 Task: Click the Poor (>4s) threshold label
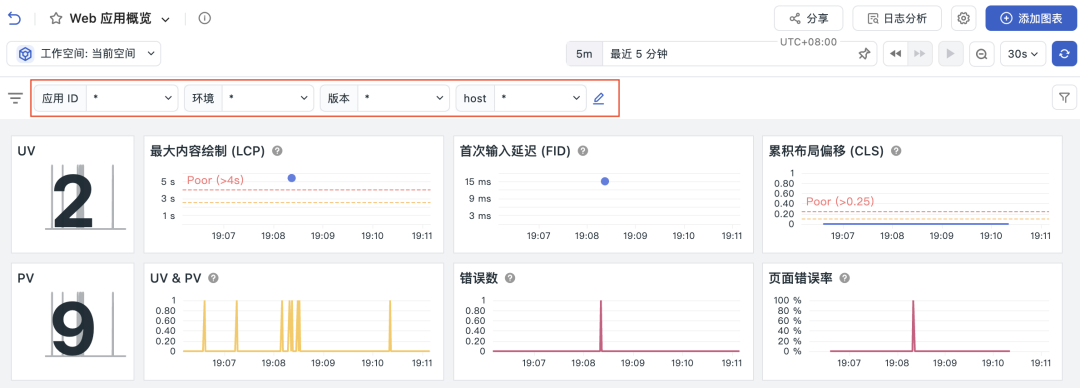(215, 180)
